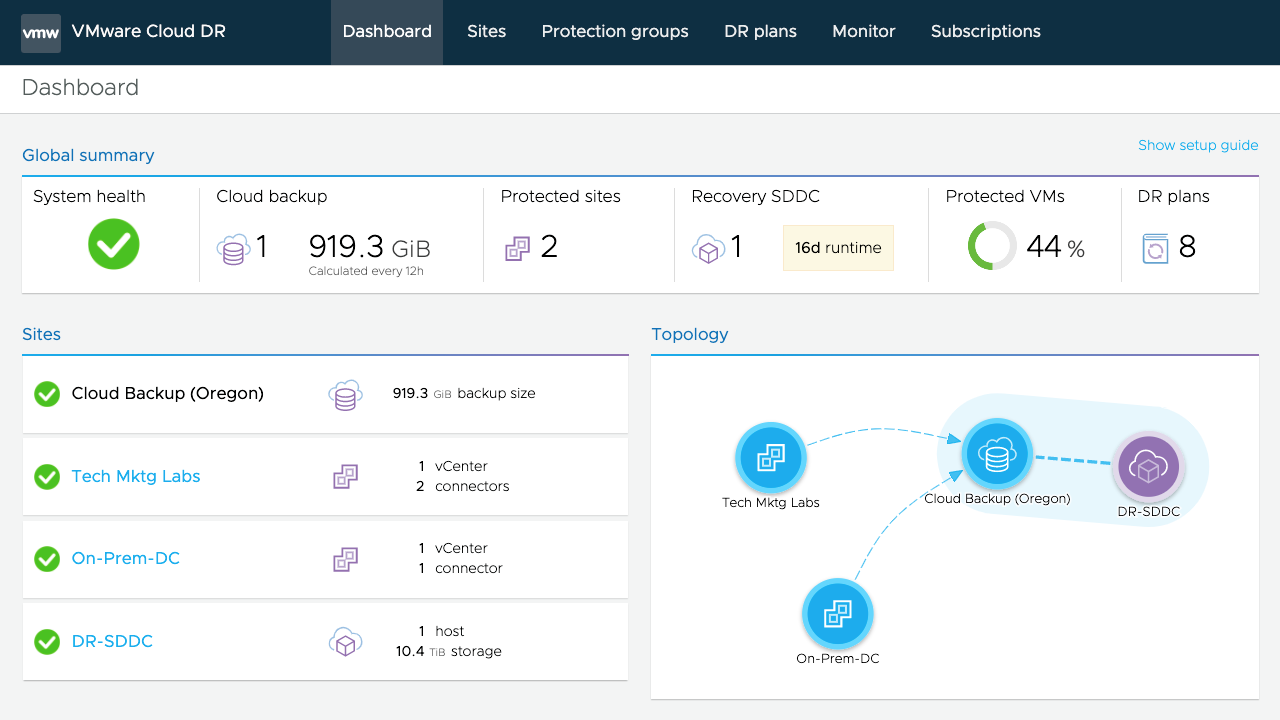Screen dimensions: 1280x720
Task: Click the '1 connector' text in On-Prem-DC row
Action: coord(461,568)
